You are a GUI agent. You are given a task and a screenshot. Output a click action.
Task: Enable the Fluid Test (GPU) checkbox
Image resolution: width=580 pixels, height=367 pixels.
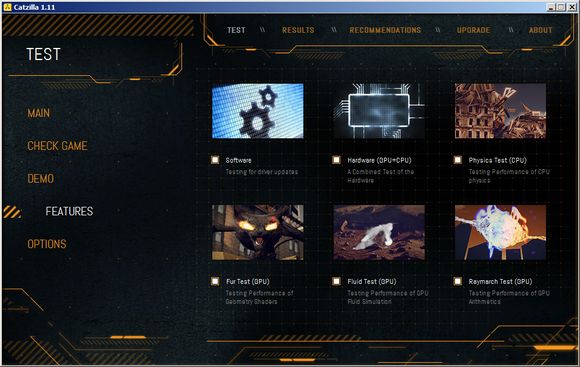click(336, 281)
